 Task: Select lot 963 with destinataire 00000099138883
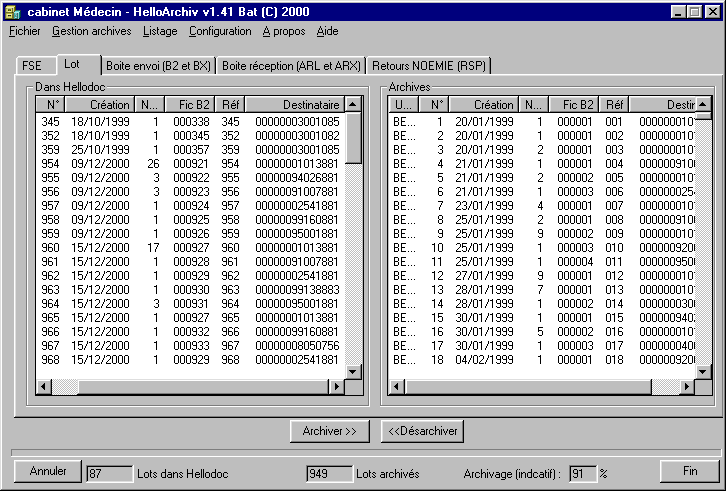(190, 290)
